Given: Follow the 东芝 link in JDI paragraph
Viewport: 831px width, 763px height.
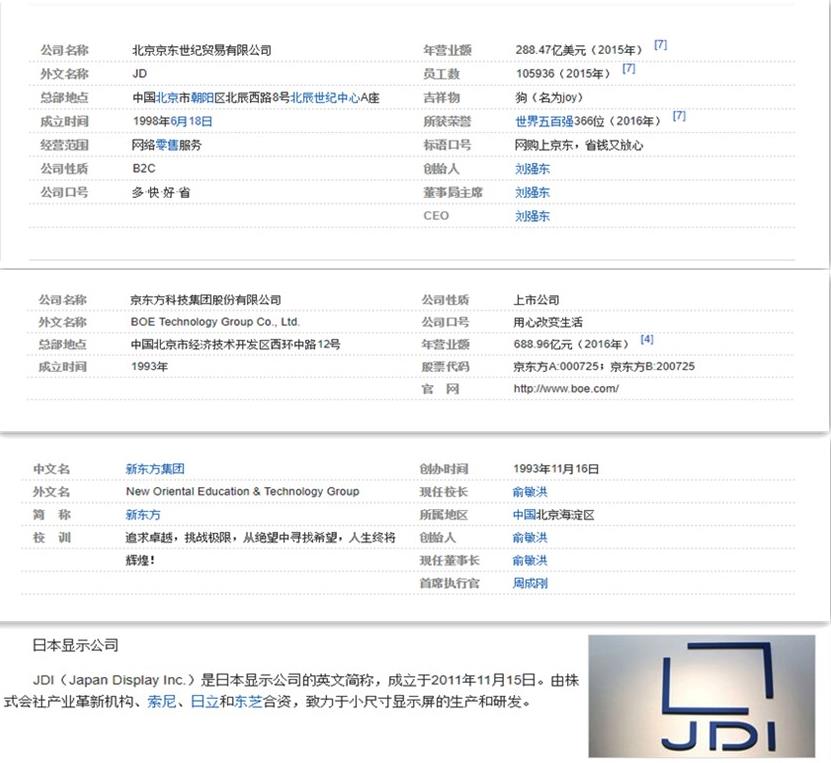Looking at the screenshot, I should pos(248,702).
